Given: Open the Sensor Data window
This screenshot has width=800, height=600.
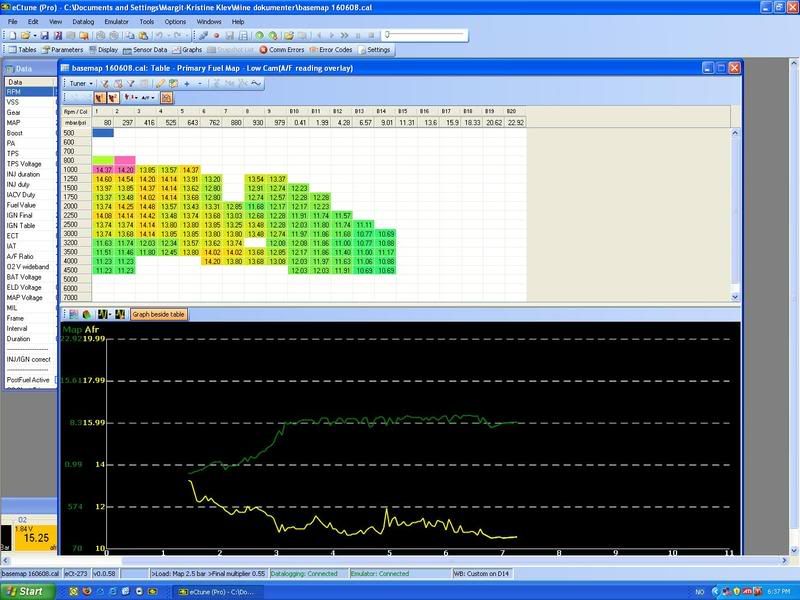Looking at the screenshot, I should [x=145, y=50].
